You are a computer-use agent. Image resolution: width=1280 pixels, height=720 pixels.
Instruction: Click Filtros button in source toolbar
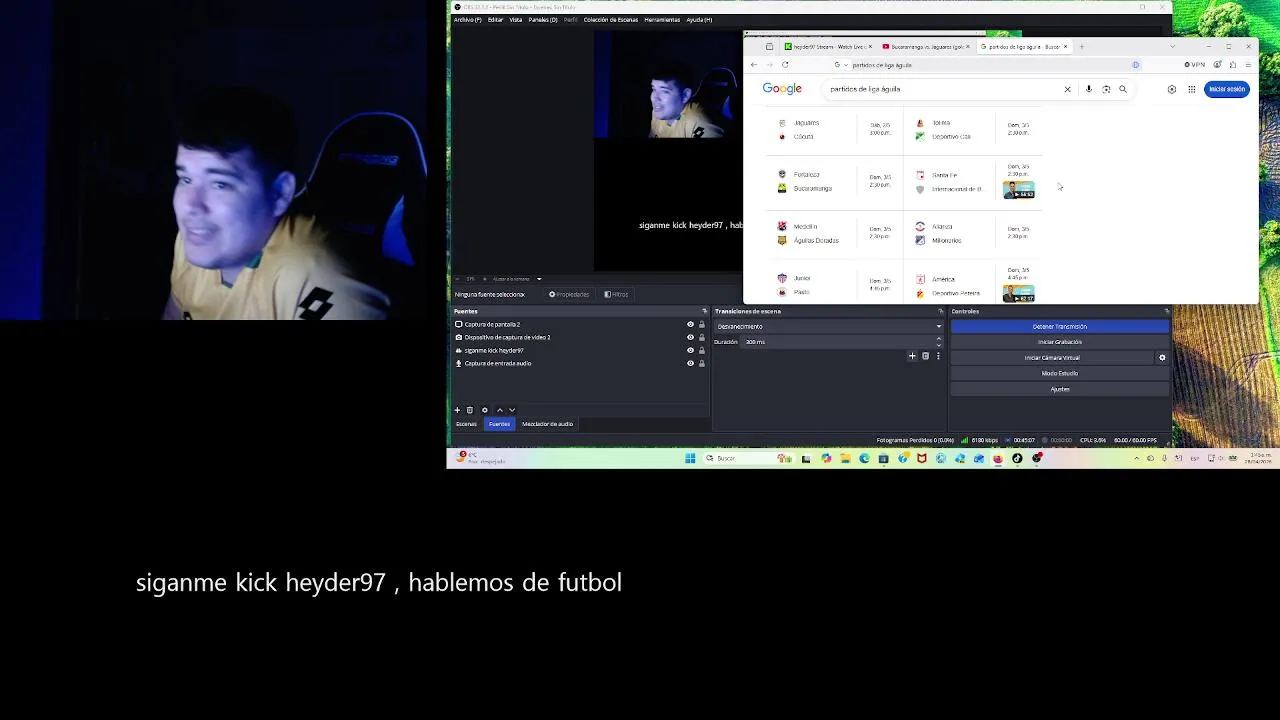click(x=616, y=294)
